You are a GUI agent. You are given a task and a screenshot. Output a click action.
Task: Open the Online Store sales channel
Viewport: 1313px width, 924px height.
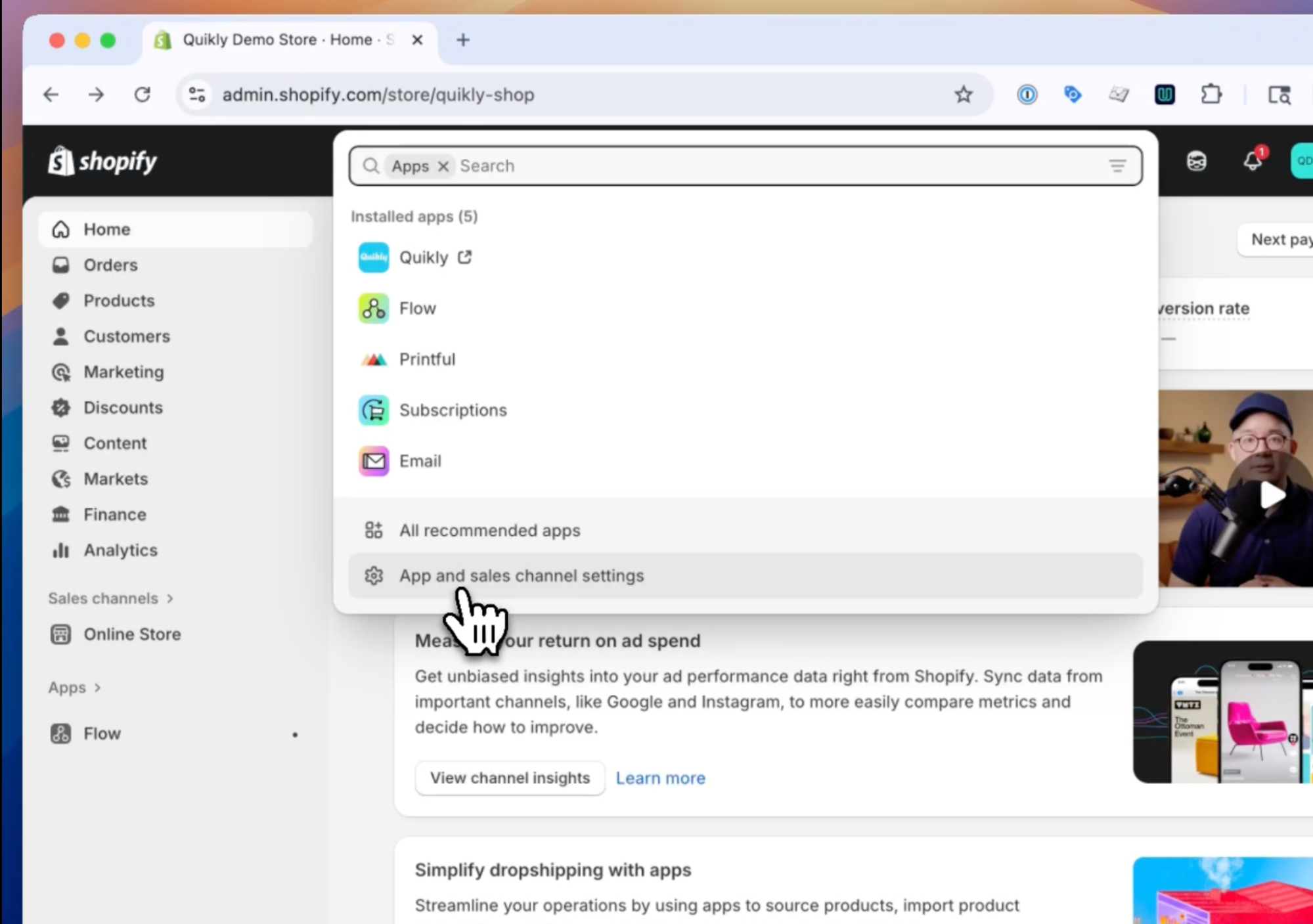132,634
